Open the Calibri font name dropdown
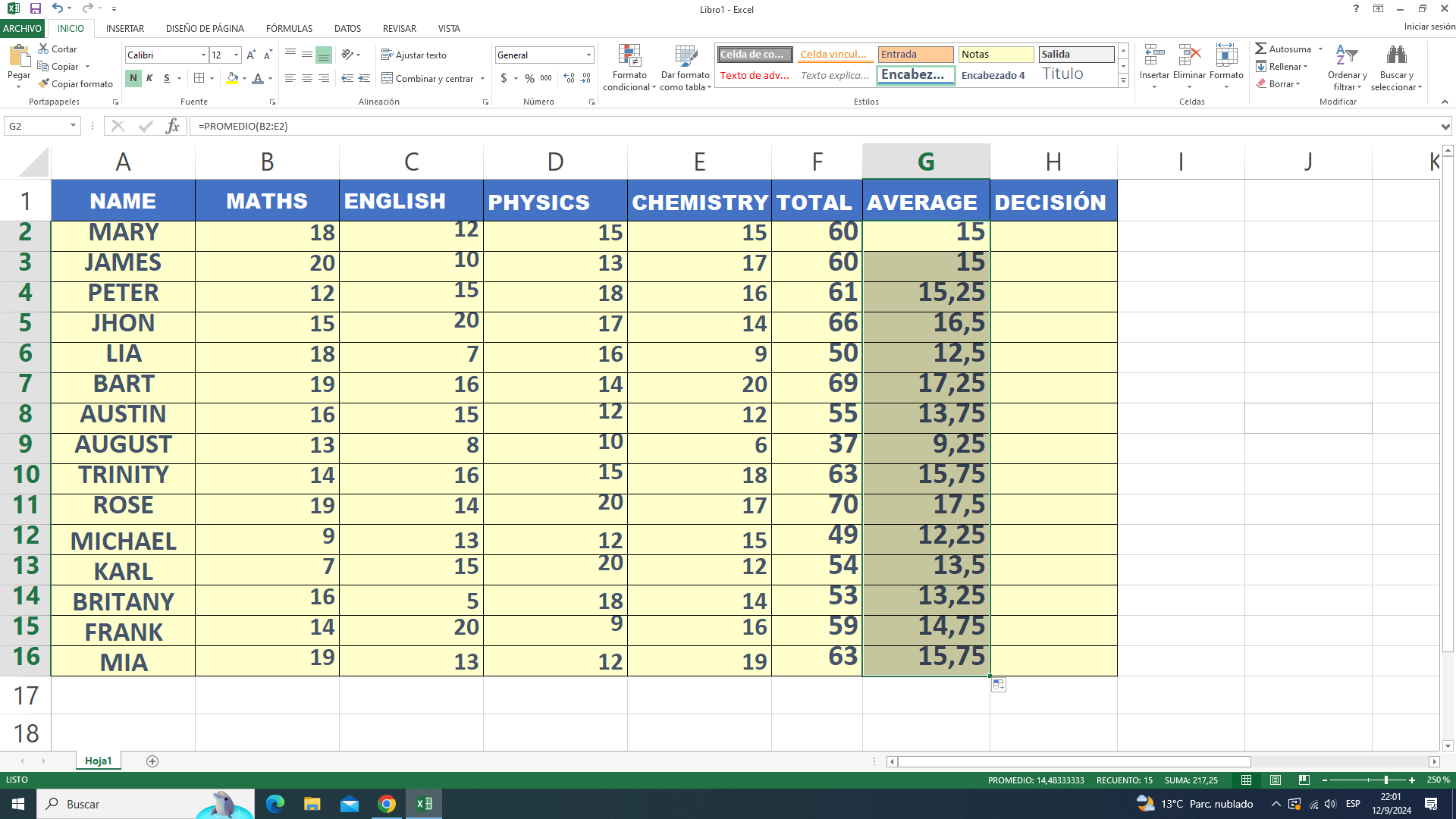 [x=203, y=55]
